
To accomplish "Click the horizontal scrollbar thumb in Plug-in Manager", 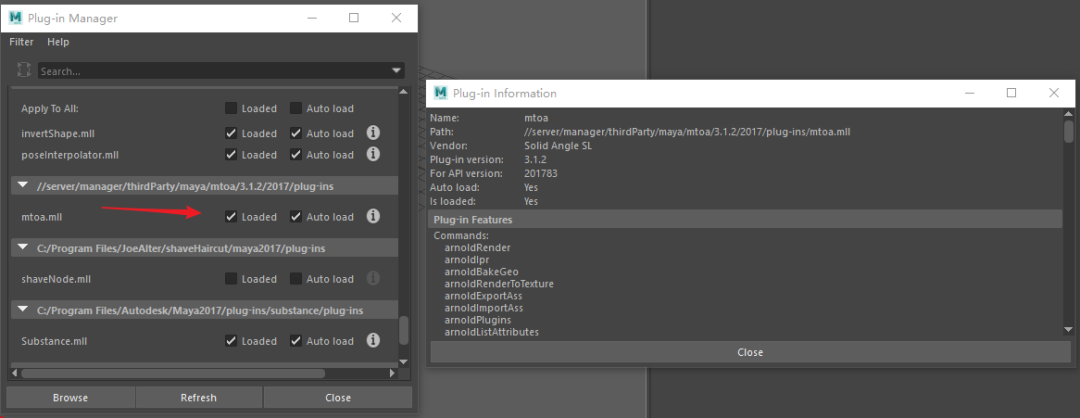I will pos(172,373).
